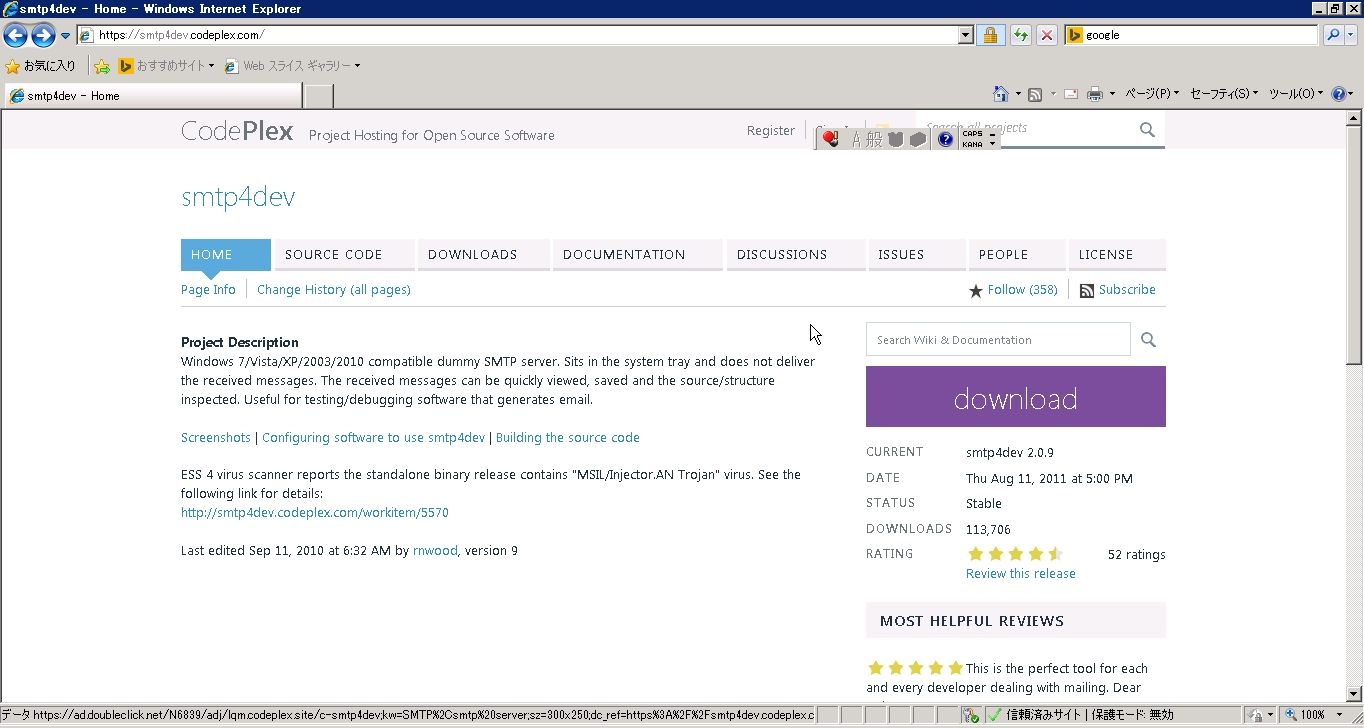Click the security lock icon
Image resolution: width=1364 pixels, height=728 pixels.
990,35
